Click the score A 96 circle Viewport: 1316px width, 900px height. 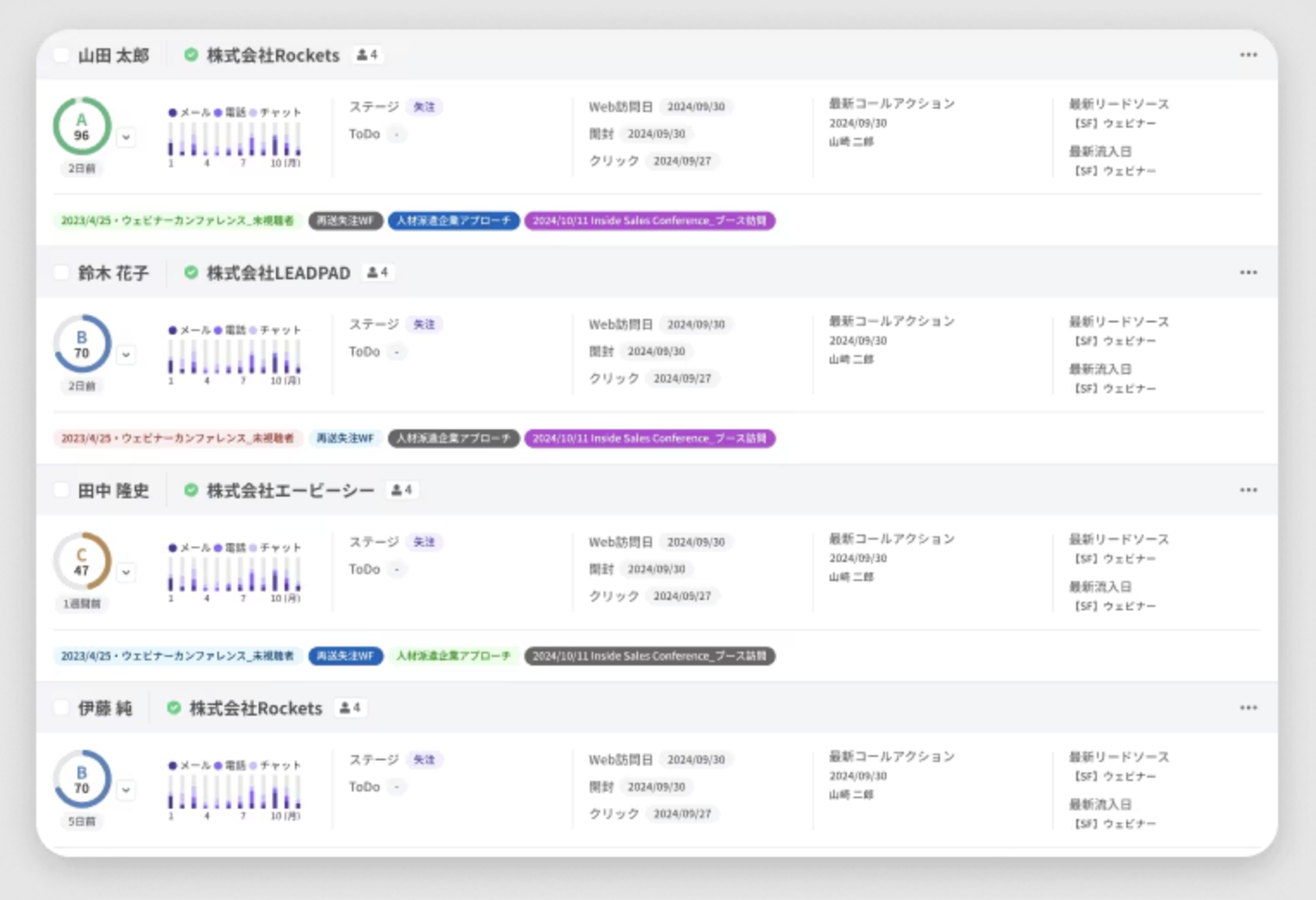coord(82,127)
